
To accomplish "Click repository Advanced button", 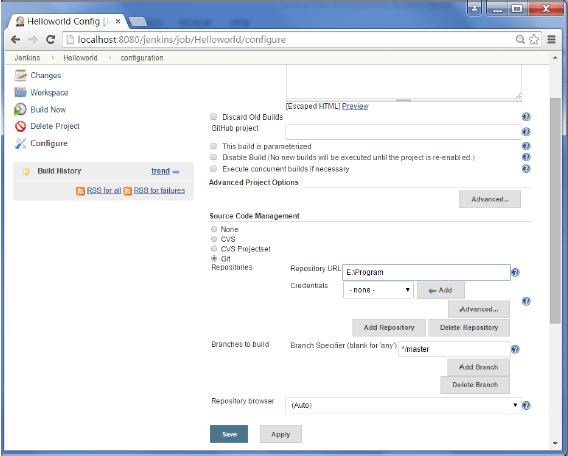I will (x=479, y=309).
